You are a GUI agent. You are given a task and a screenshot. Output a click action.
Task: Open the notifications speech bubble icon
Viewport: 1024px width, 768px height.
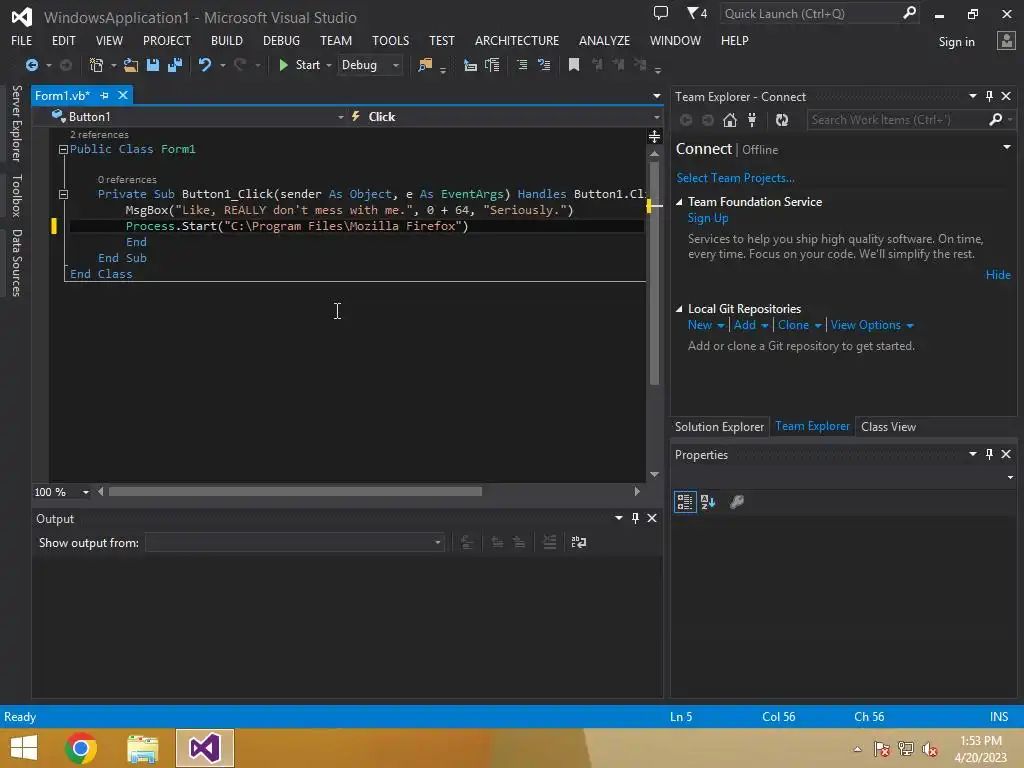click(x=661, y=13)
